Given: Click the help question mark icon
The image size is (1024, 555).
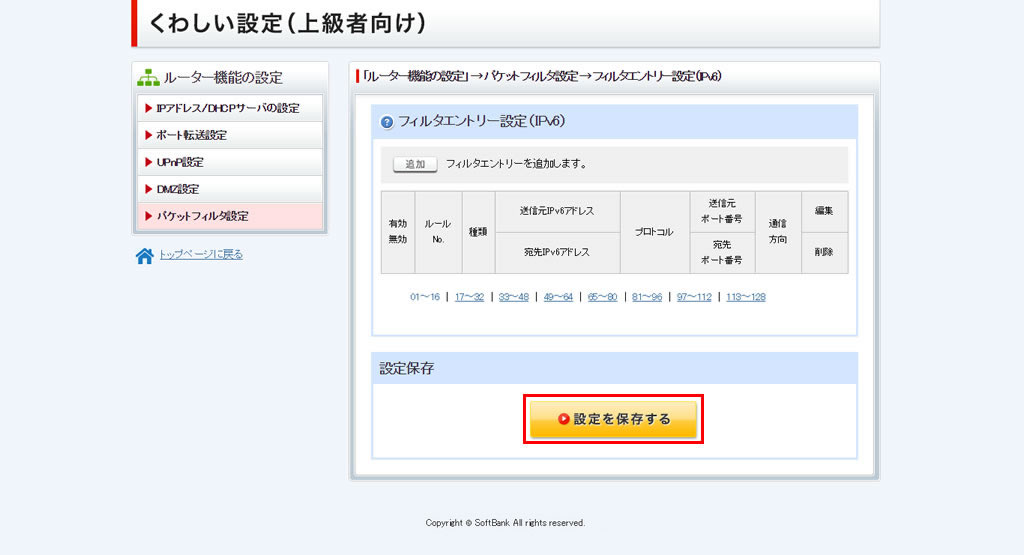Looking at the screenshot, I should (x=387, y=122).
